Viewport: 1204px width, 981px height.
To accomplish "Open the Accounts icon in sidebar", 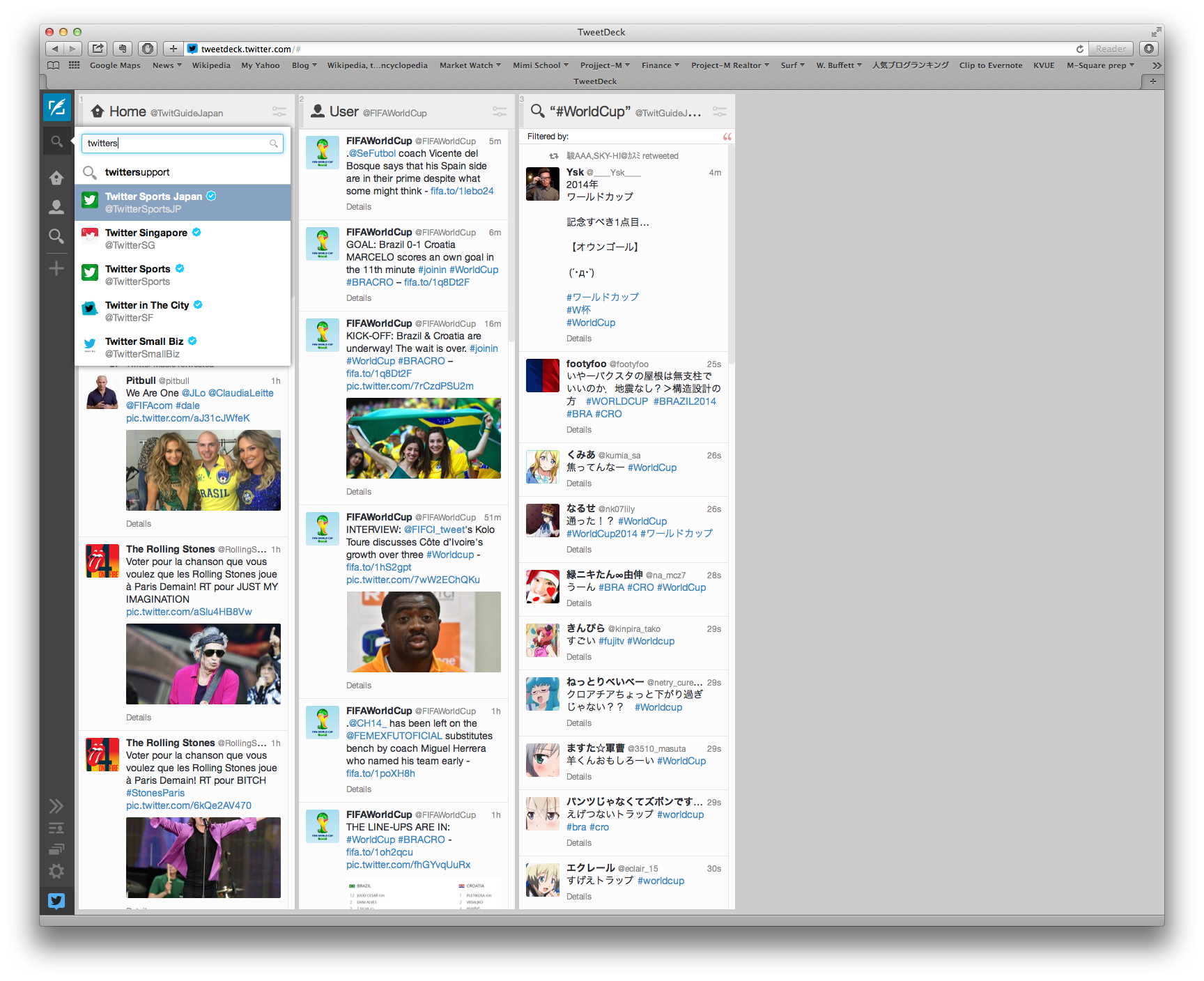I will click(56, 849).
